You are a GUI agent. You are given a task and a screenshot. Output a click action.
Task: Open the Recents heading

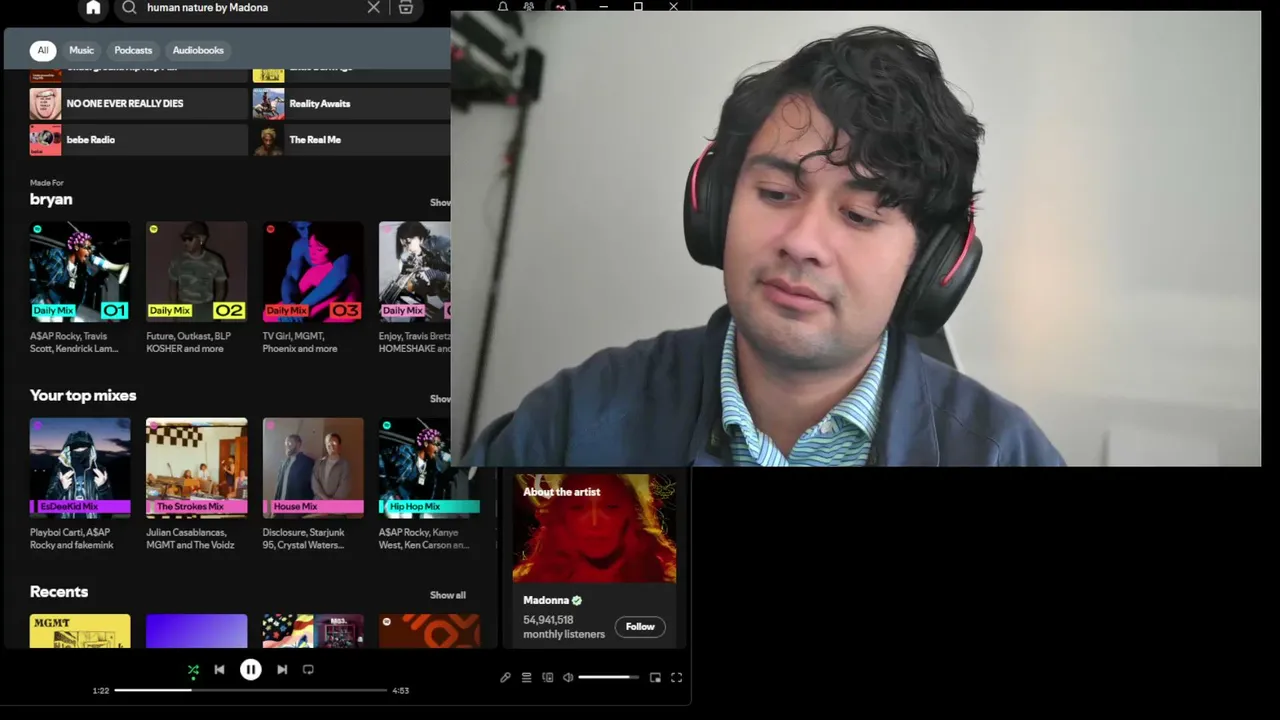tap(59, 592)
